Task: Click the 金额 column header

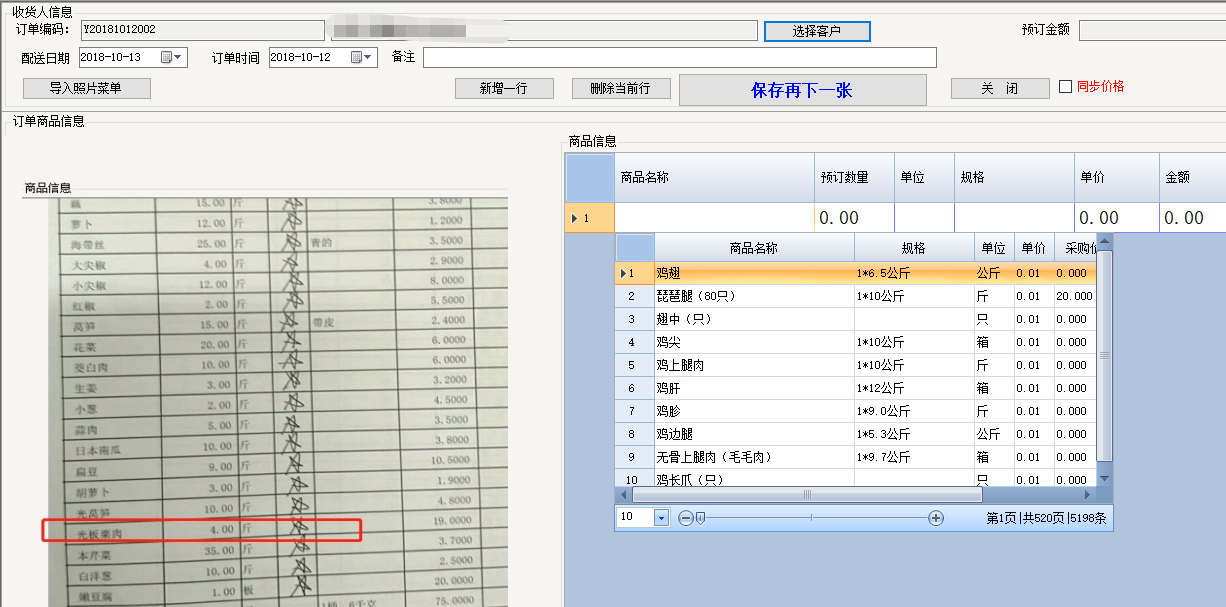Action: point(1193,177)
